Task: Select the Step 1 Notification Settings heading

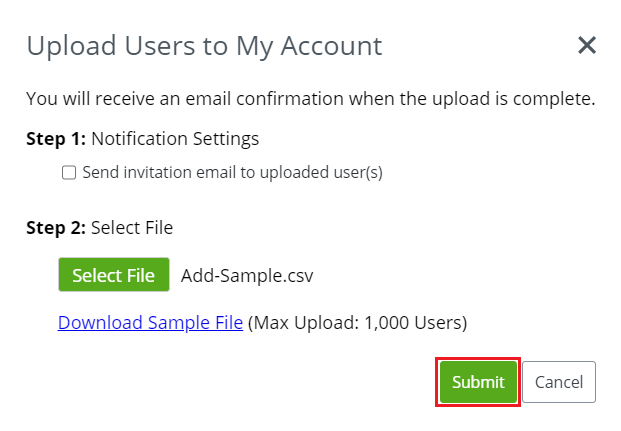Action: pyautogui.click(x=143, y=139)
